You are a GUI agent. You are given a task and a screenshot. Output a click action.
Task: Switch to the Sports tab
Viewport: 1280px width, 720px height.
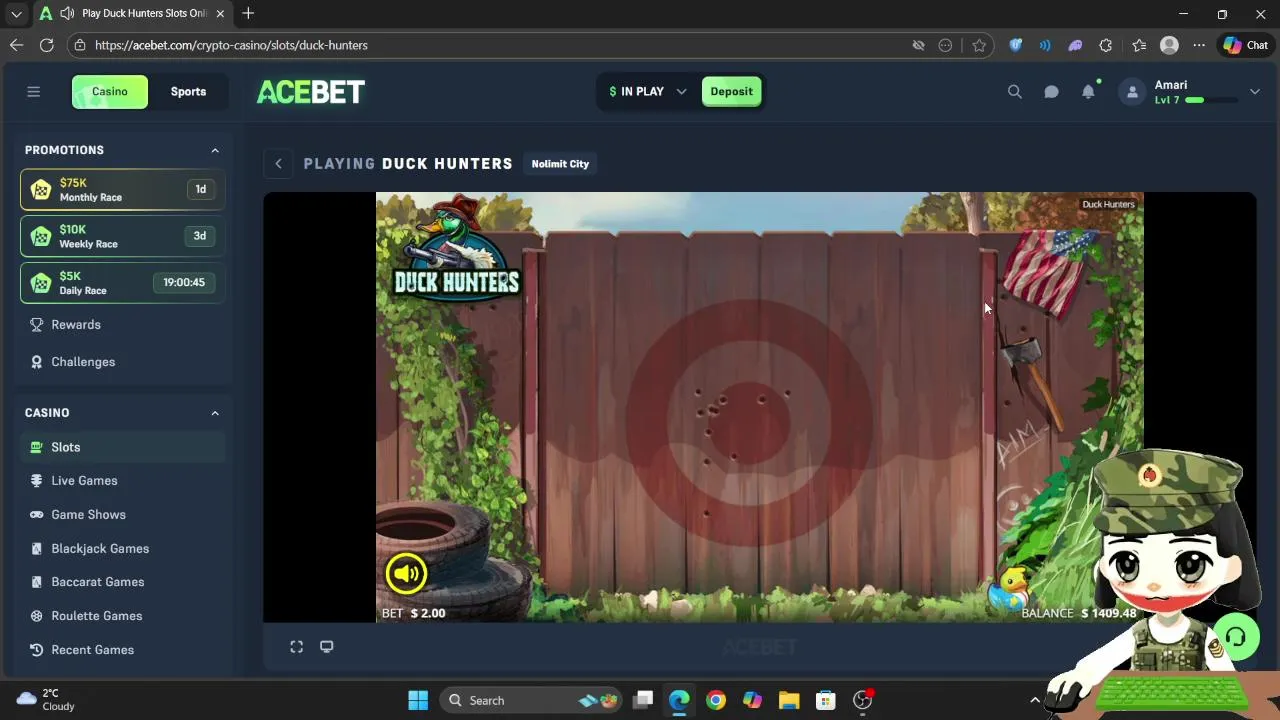(x=188, y=92)
